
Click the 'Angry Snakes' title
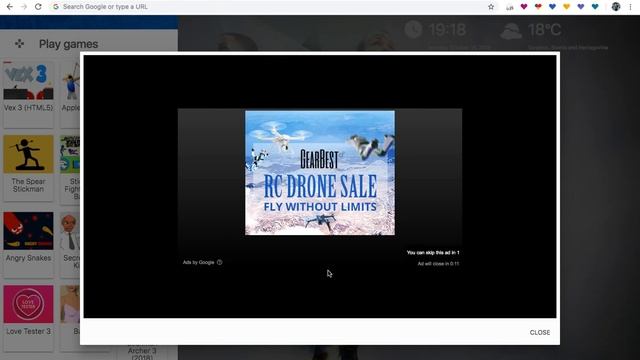pyautogui.click(x=28, y=258)
